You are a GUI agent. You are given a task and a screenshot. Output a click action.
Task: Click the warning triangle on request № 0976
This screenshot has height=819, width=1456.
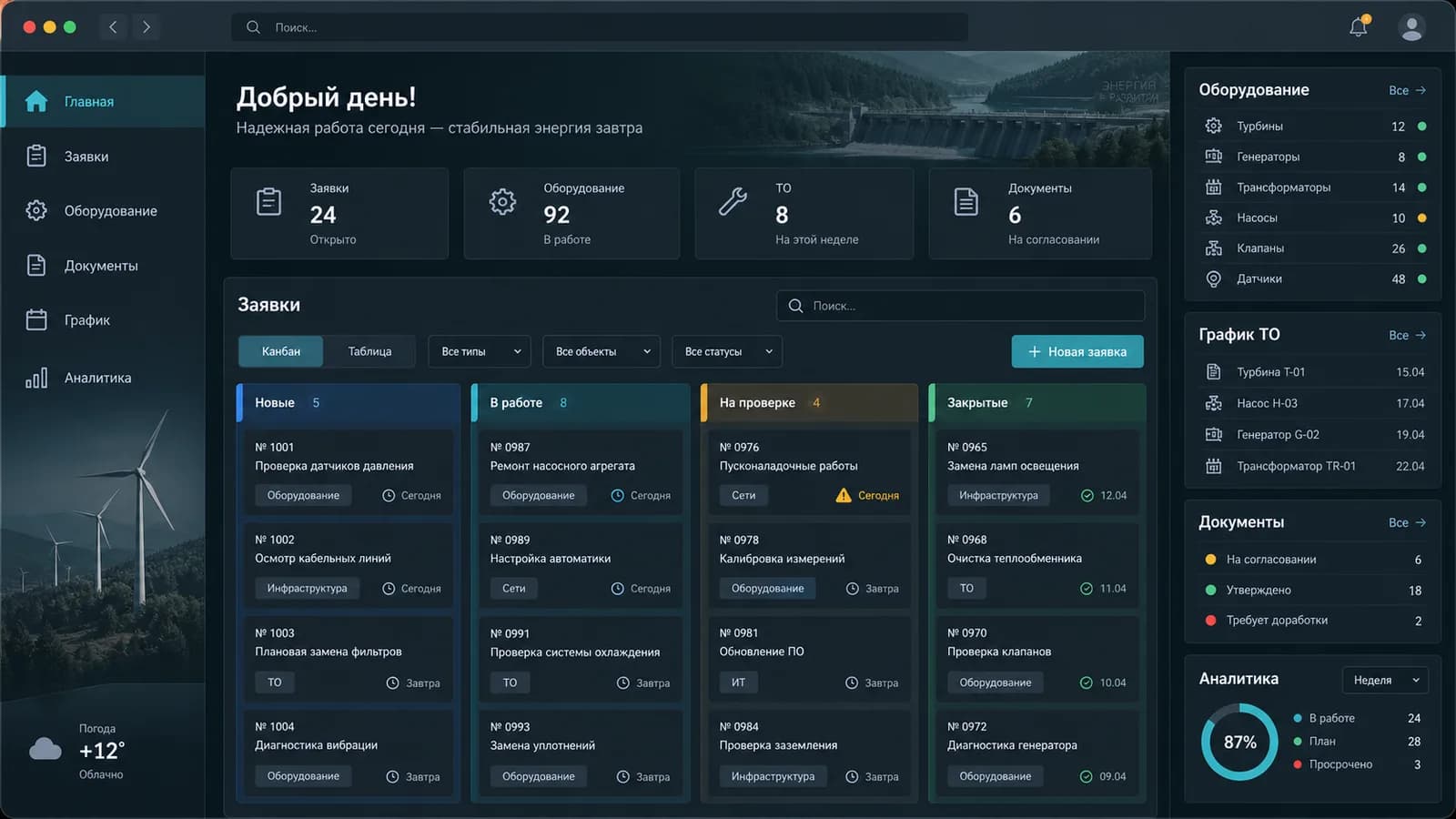click(844, 495)
